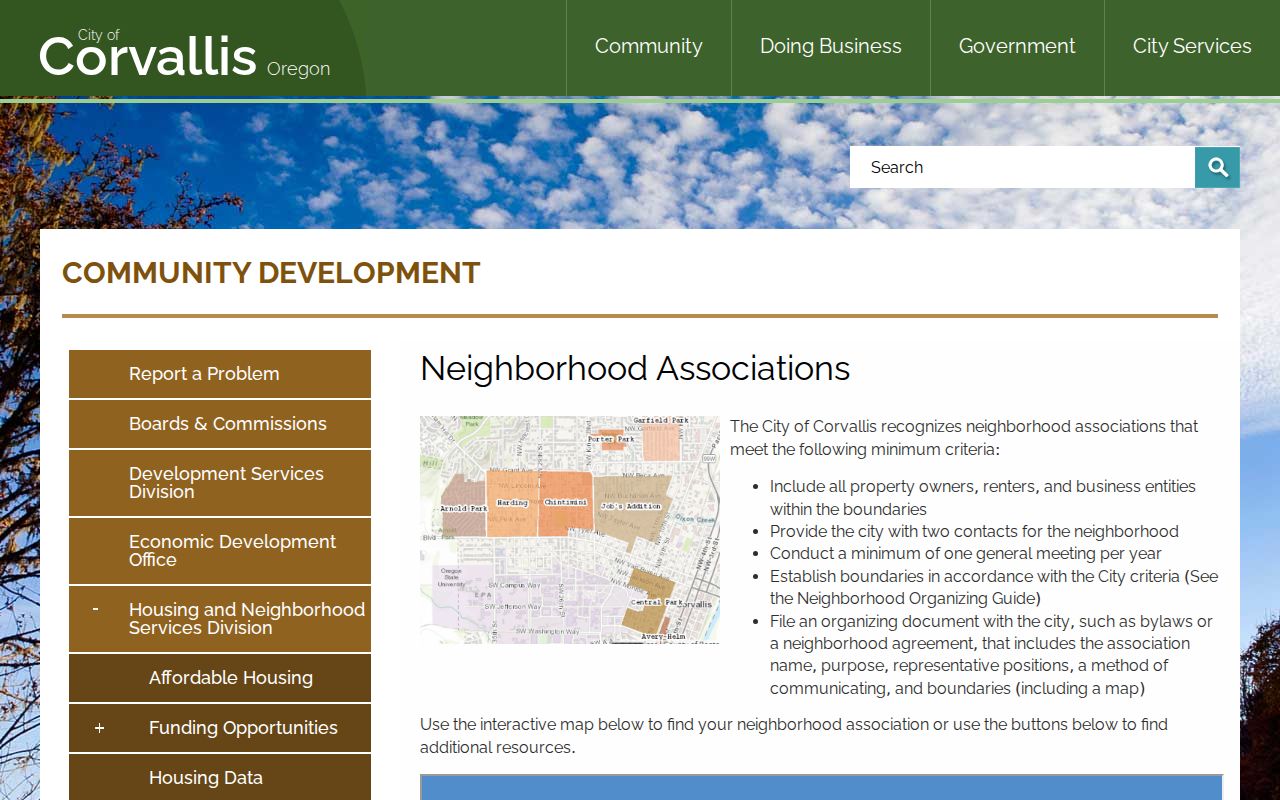
Task: Click inside the Search input field
Action: pyautogui.click(x=1022, y=167)
